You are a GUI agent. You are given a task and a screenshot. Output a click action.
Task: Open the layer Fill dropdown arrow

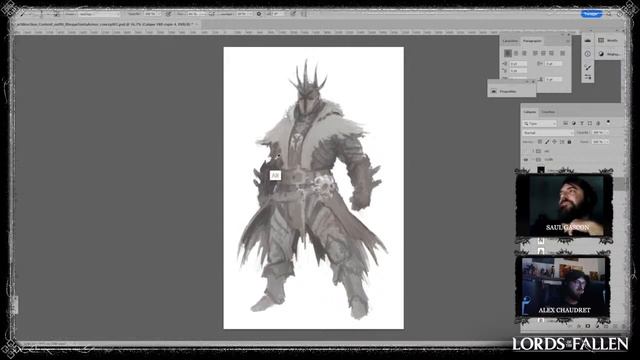coord(606,142)
